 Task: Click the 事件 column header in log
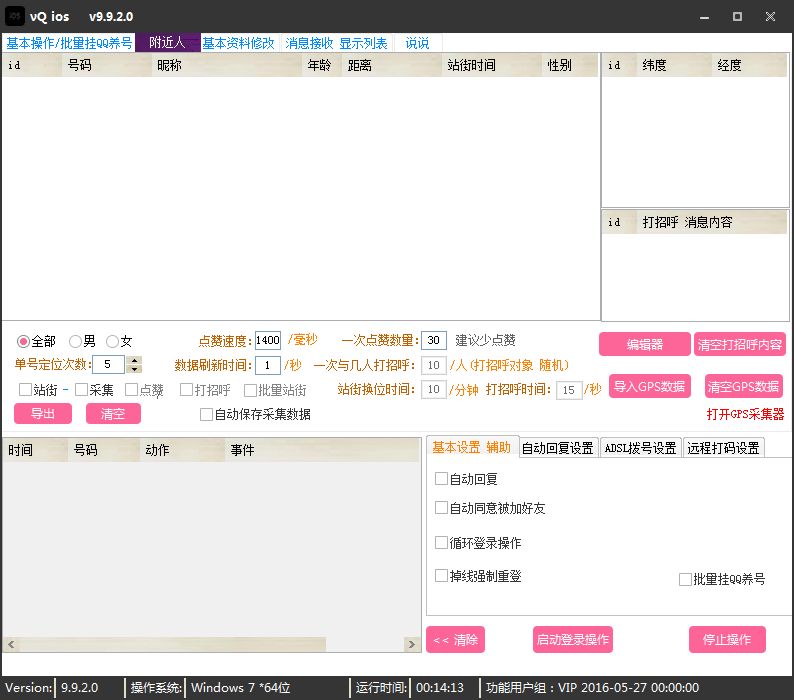(x=322, y=450)
